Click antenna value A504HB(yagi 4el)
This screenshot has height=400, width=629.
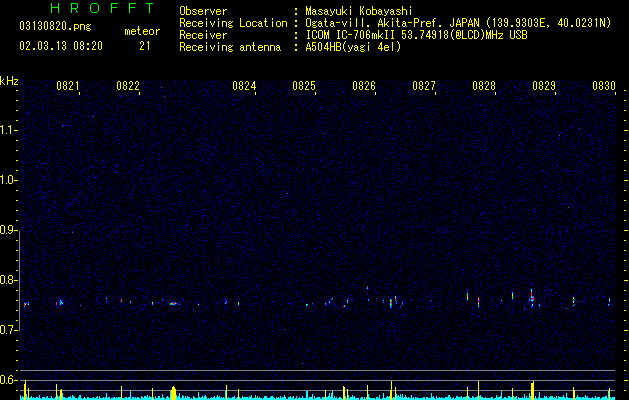tap(353, 47)
